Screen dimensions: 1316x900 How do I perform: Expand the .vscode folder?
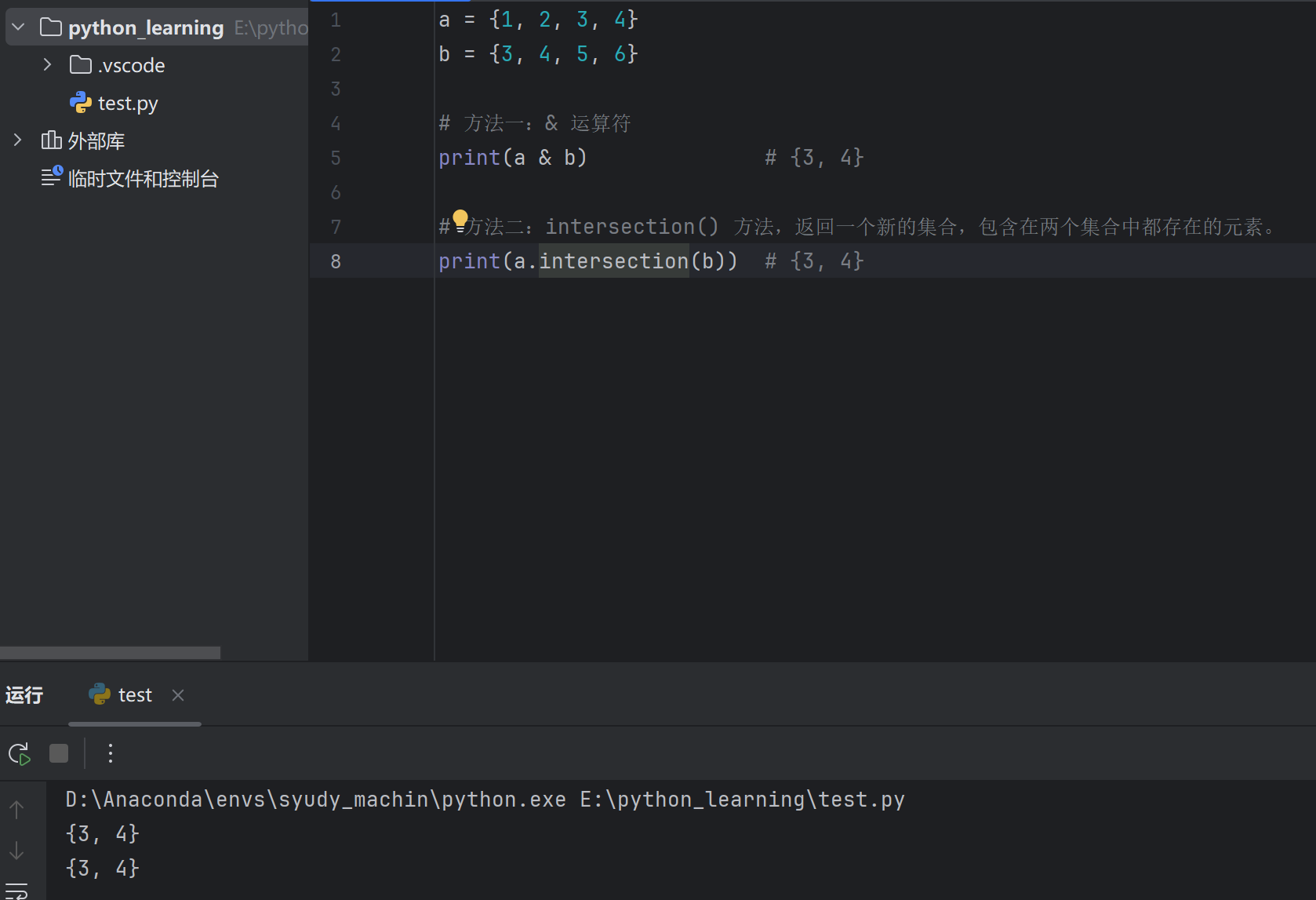[x=48, y=65]
